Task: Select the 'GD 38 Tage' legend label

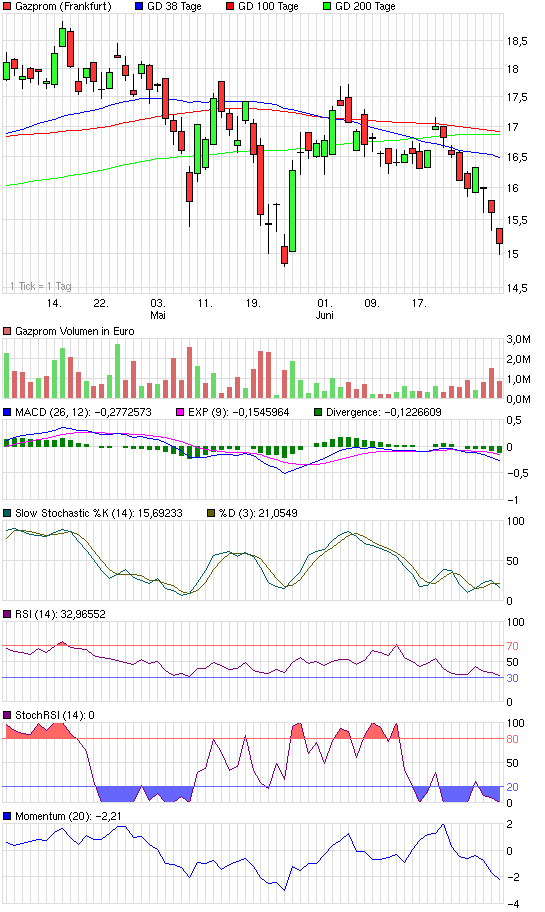Action: [x=174, y=6]
